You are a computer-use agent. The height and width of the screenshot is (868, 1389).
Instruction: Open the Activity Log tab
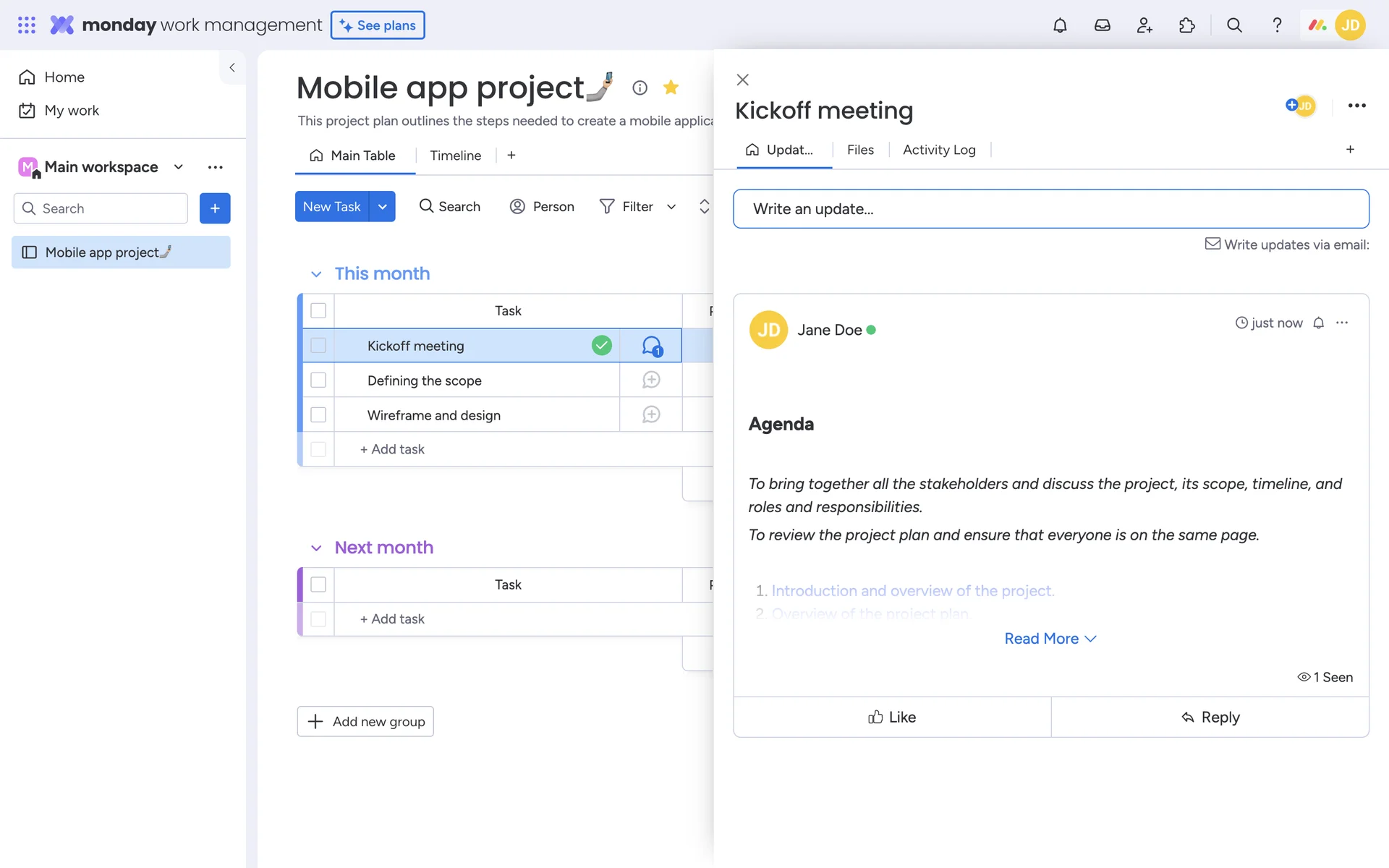pos(938,150)
